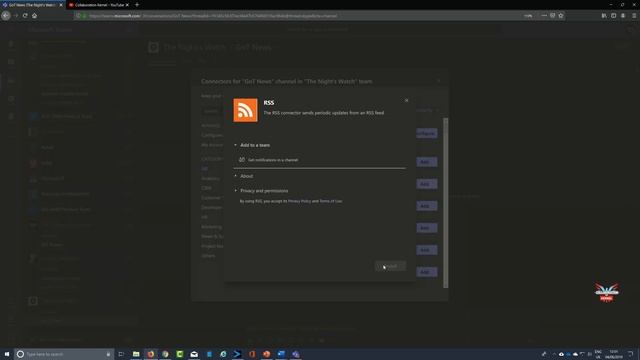Screen dimensions: 640x360
Task: Open the page actions ellipsis menu
Action: coord(544,16)
